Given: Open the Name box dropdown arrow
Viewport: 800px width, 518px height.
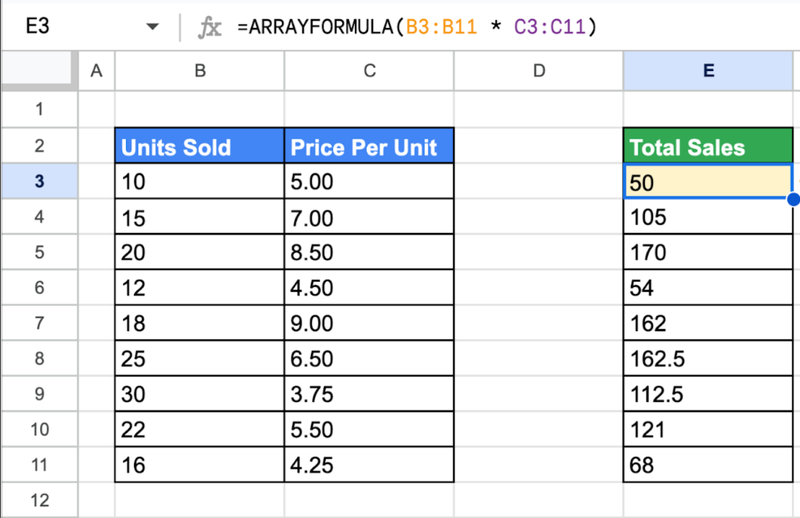Looking at the screenshot, I should pos(152,27).
